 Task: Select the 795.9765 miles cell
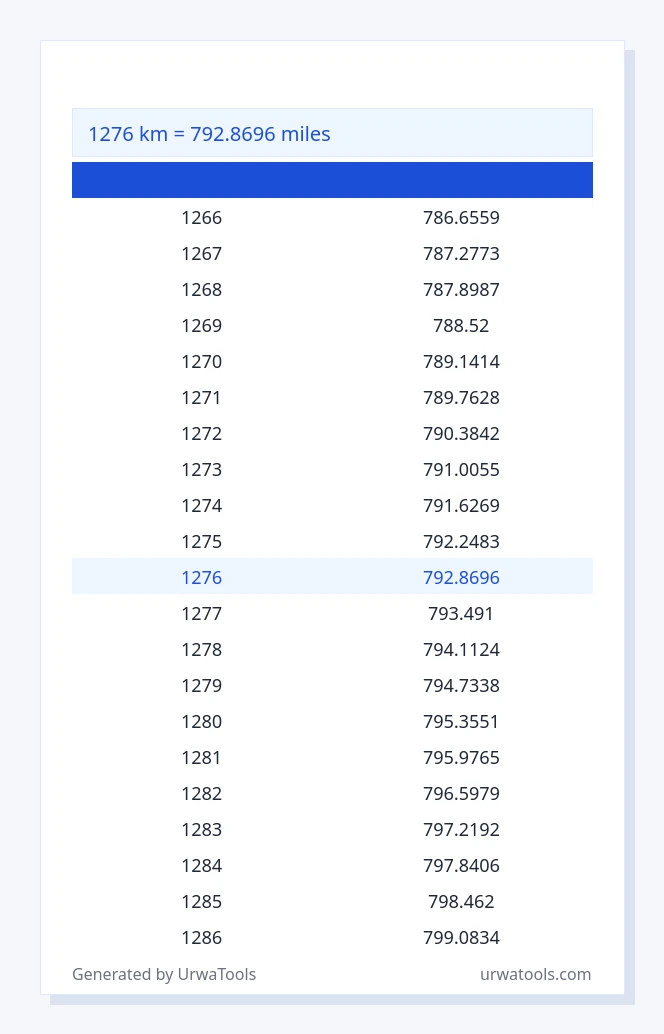[462, 757]
